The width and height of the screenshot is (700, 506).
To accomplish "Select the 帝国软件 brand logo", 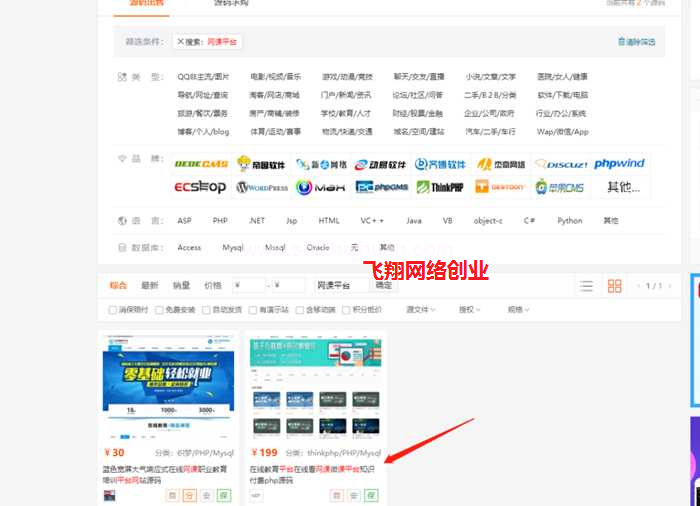I will pyautogui.click(x=261, y=164).
